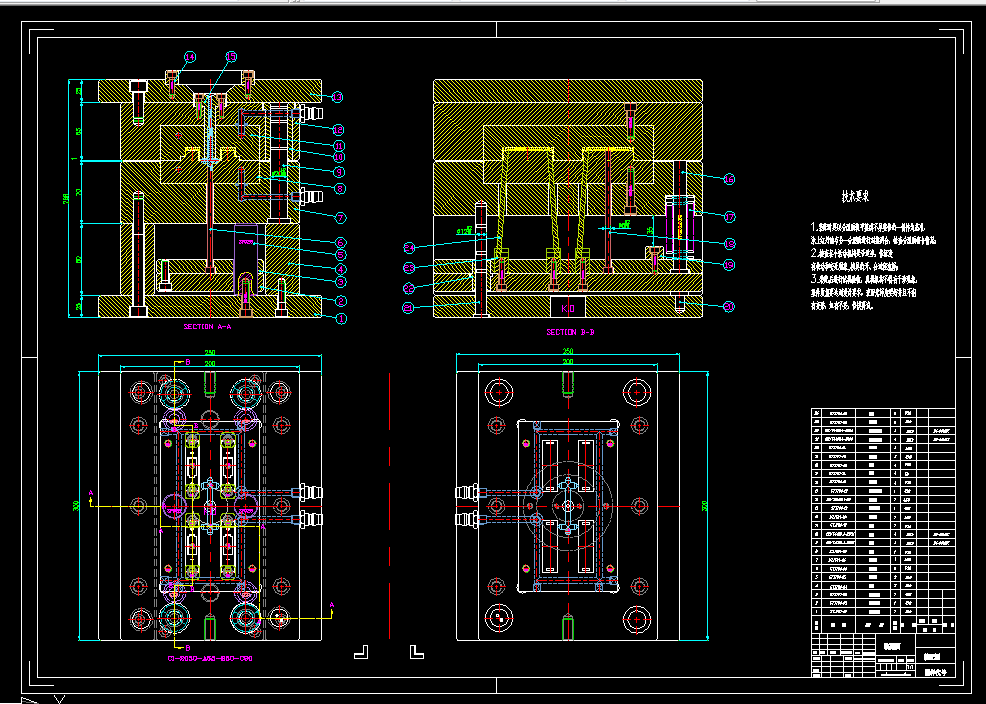
Task: Select the 技术要求 heading text
Action: pyautogui.click(x=855, y=197)
